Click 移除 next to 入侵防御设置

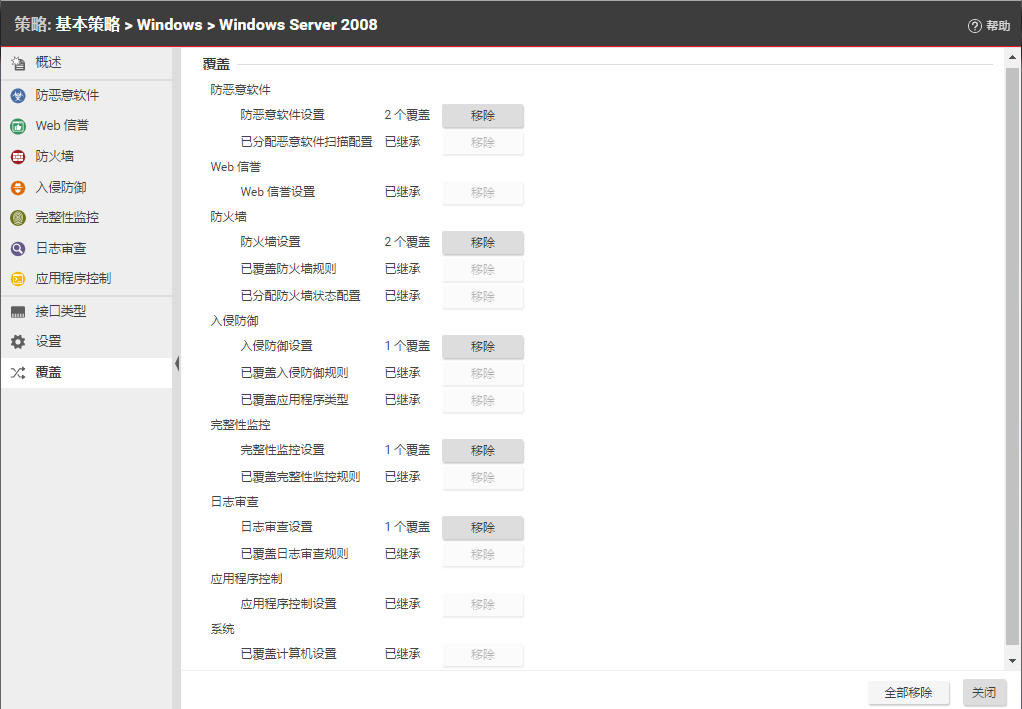tap(483, 347)
